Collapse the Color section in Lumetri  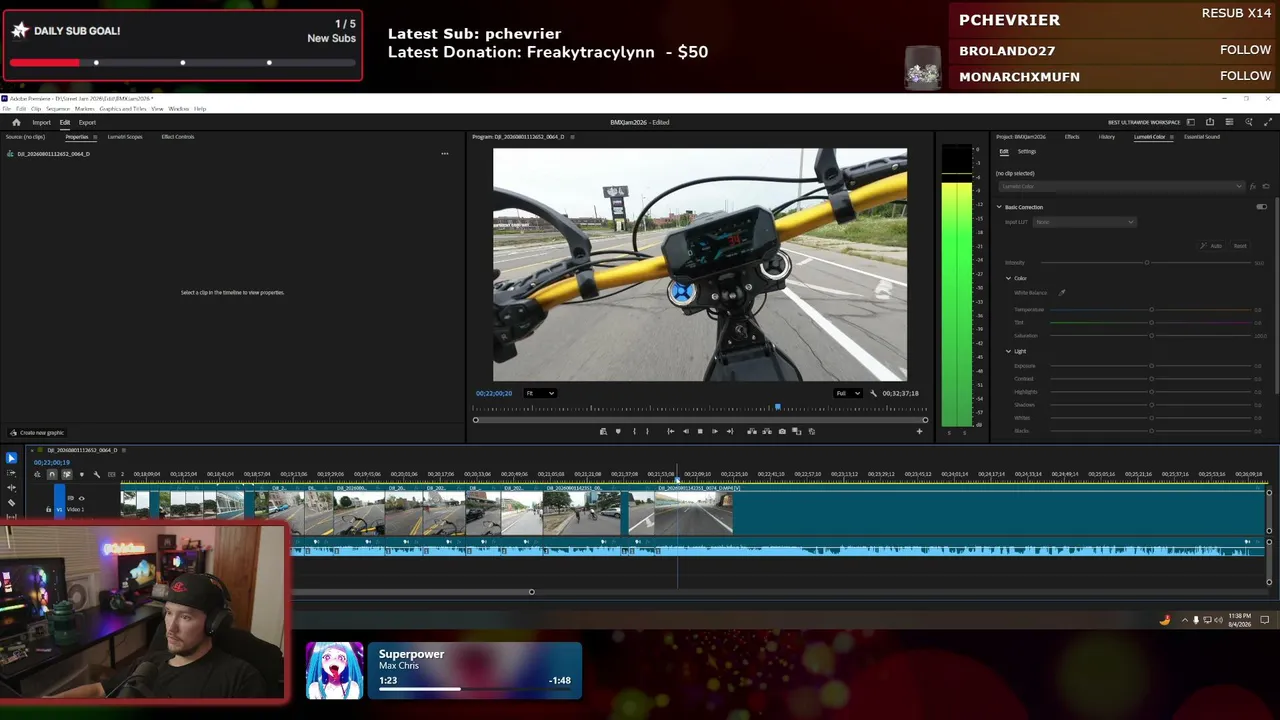pyautogui.click(x=1008, y=278)
